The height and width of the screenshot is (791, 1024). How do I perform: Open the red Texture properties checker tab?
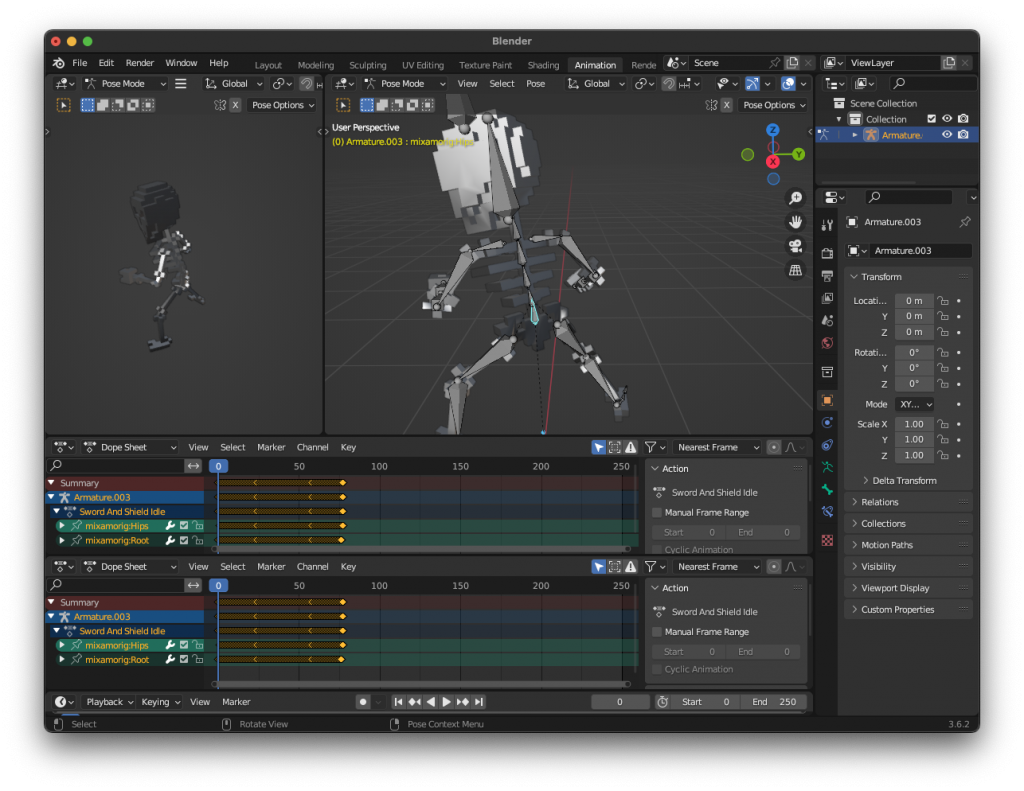coord(827,541)
